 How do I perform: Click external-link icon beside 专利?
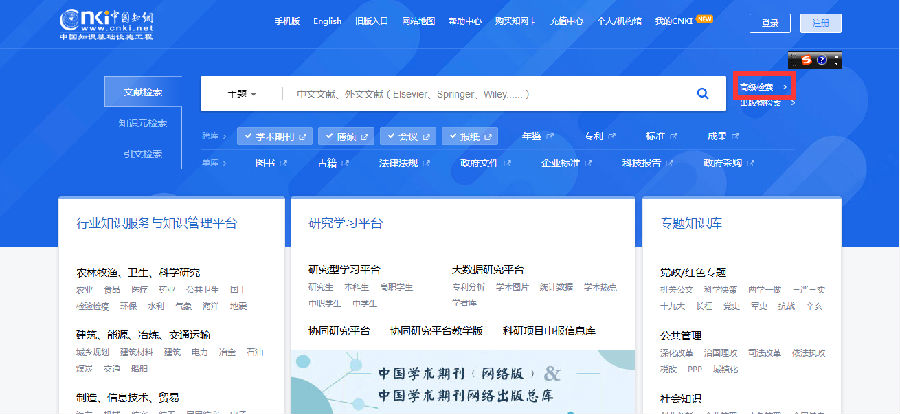pyautogui.click(x=612, y=136)
